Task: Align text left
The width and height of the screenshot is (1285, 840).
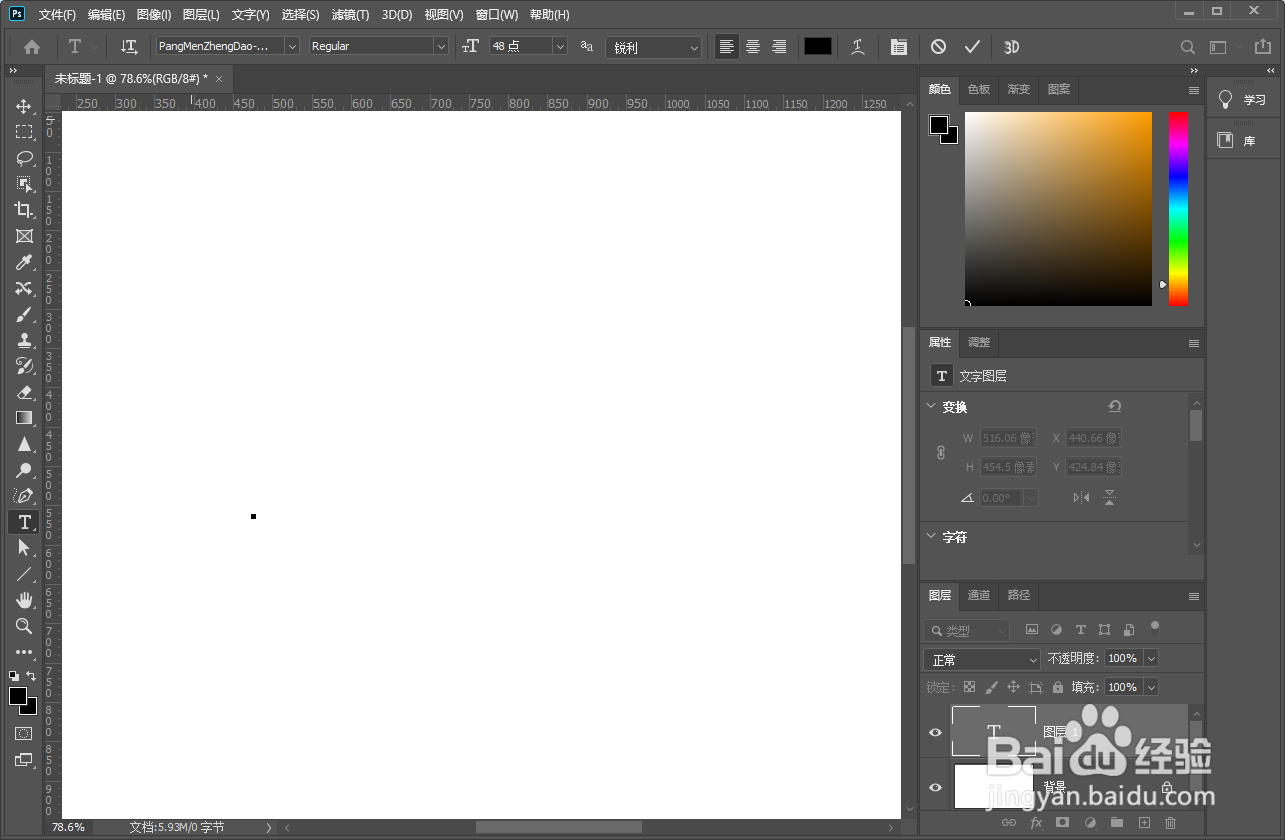Action: click(x=727, y=47)
